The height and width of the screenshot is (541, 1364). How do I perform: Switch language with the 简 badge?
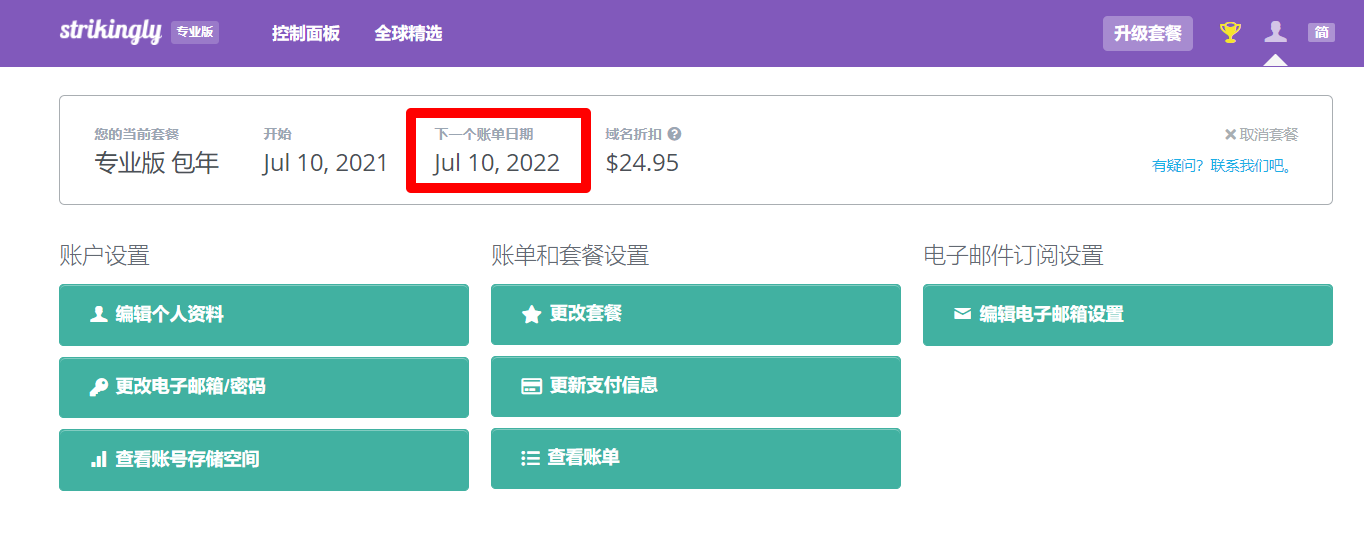[x=1321, y=32]
